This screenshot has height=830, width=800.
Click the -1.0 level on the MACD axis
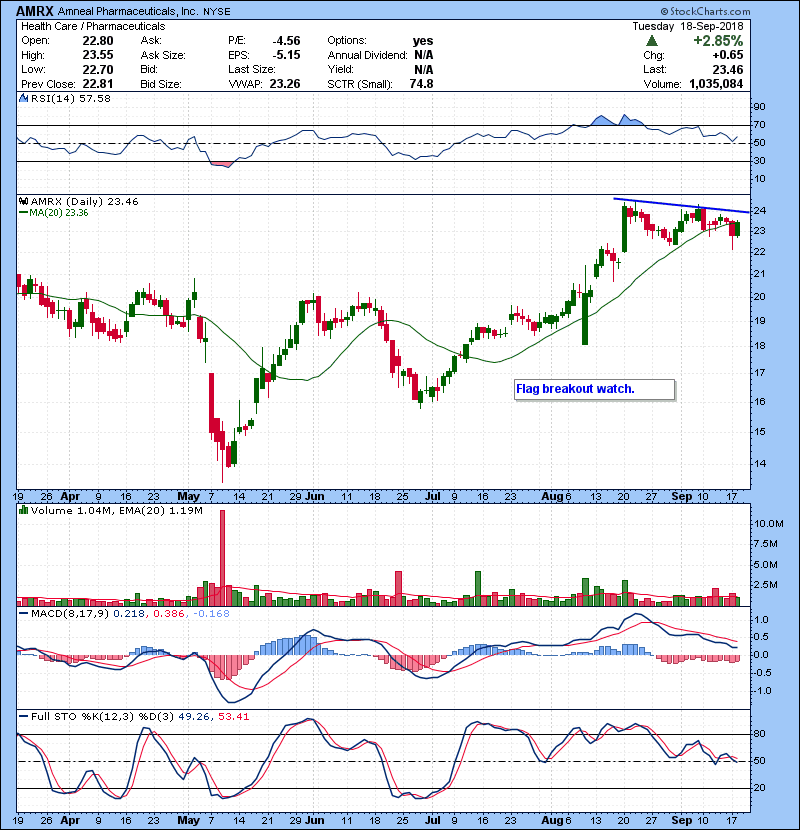pos(762,691)
